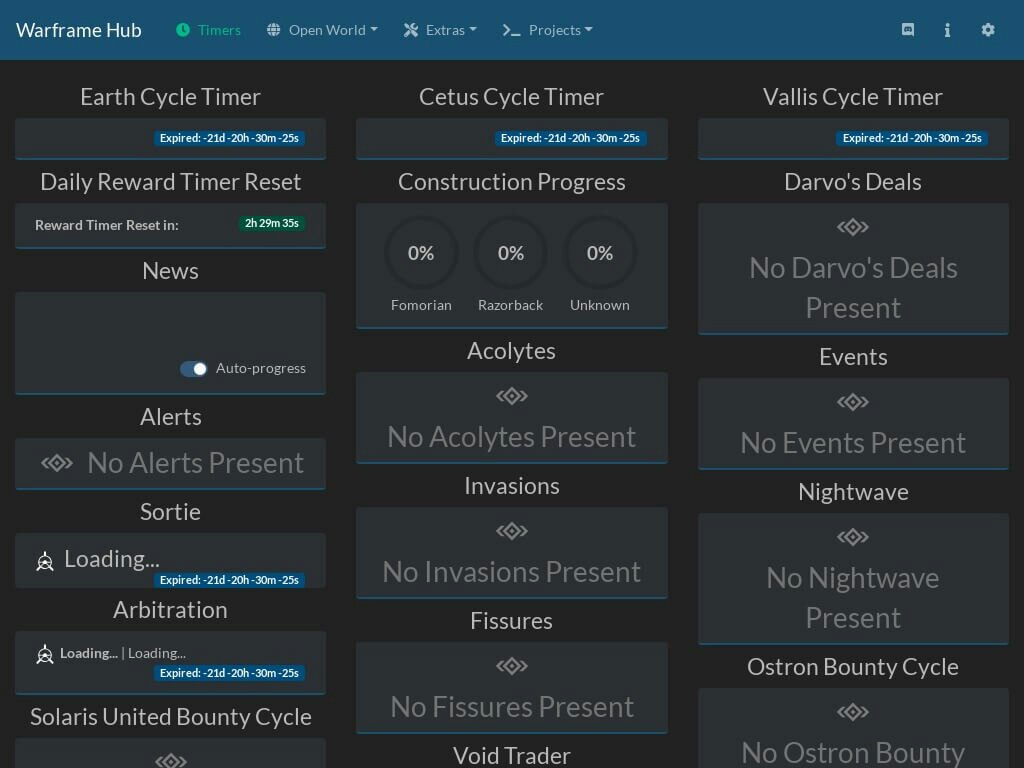The height and width of the screenshot is (768, 1024).
Task: Open the settings gear icon
Action: [988, 30]
